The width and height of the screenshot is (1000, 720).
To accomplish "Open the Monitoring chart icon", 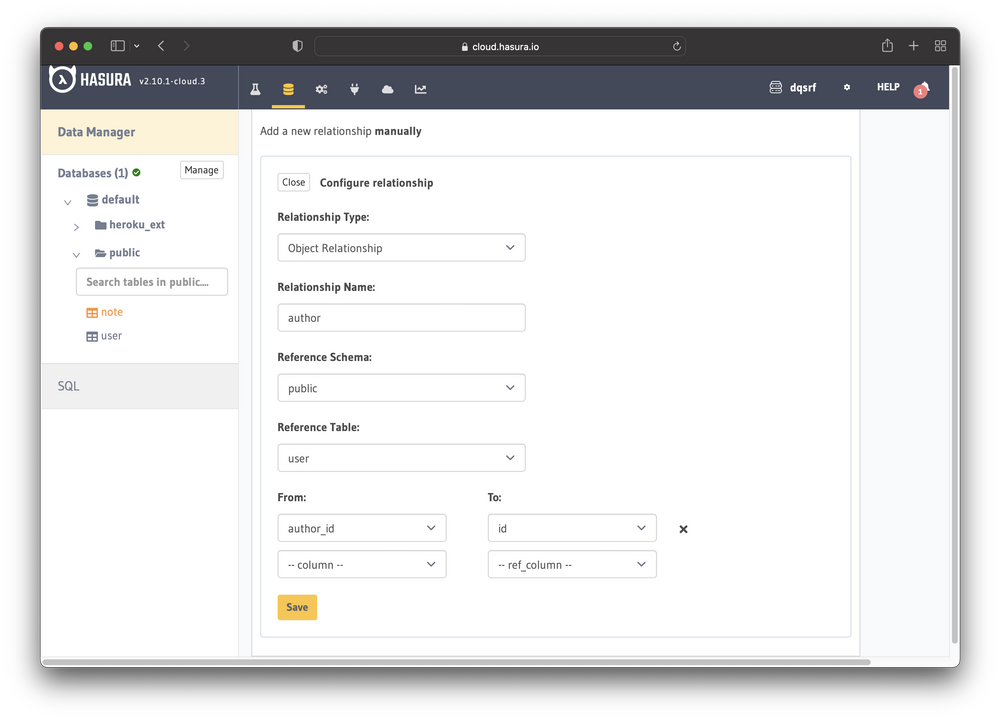I will point(420,88).
